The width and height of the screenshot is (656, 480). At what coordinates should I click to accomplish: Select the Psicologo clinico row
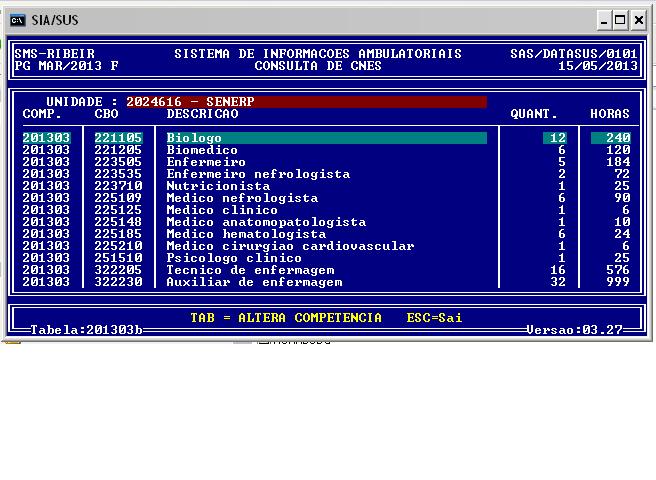pos(234,258)
